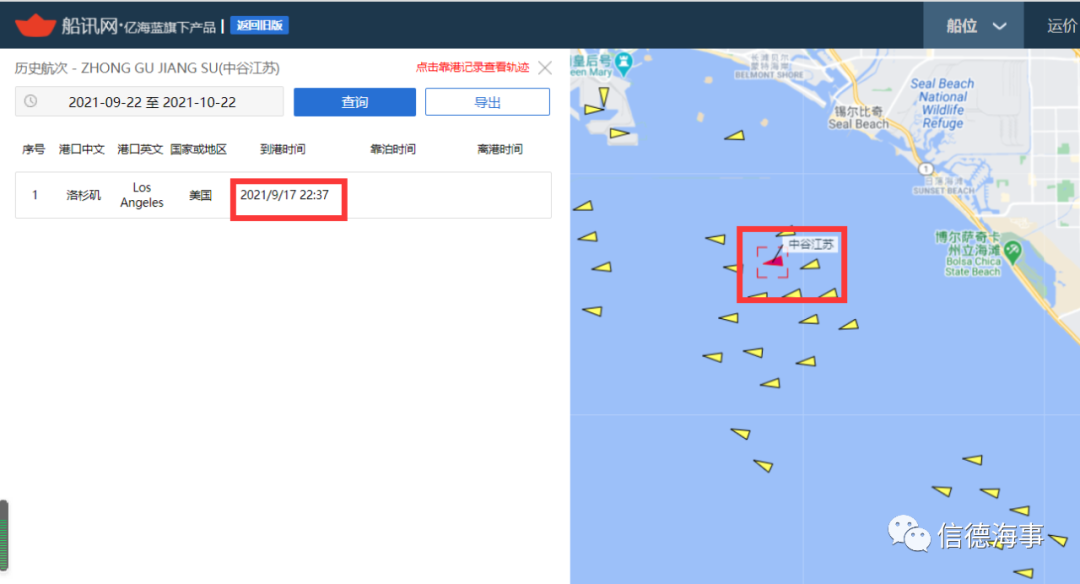
Task: Close the 历史航次 panel with the X
Action: [545, 67]
